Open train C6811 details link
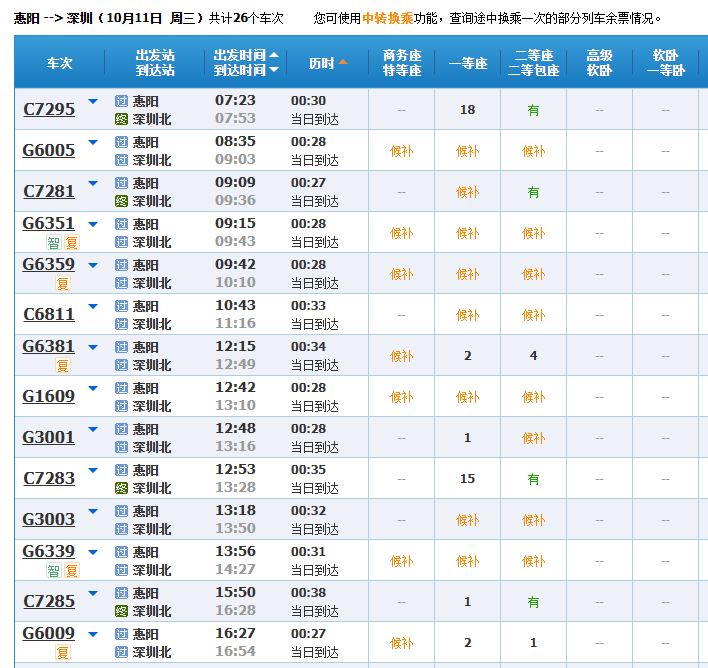 [x=49, y=314]
